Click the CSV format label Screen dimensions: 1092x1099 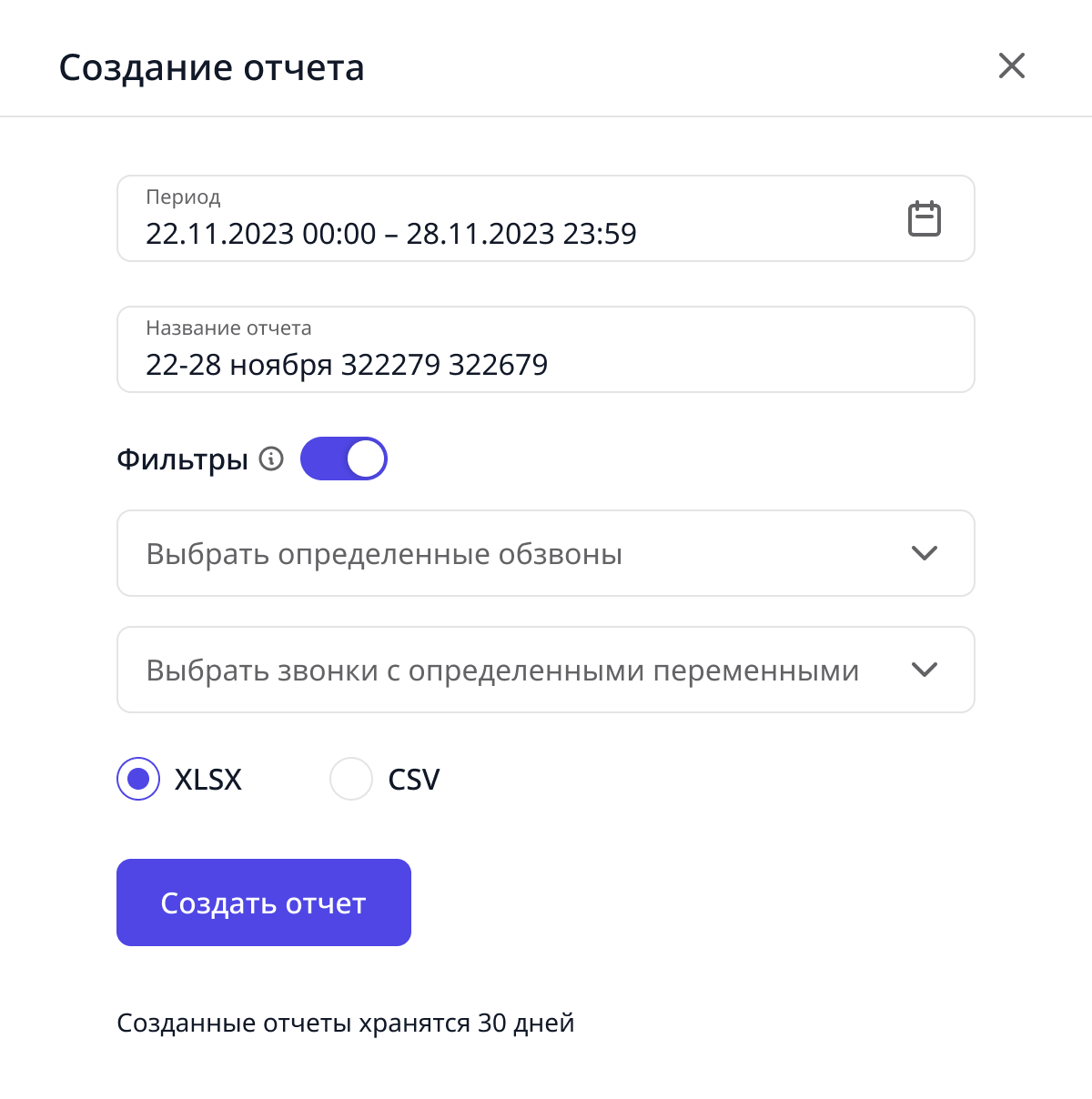pyautogui.click(x=414, y=780)
